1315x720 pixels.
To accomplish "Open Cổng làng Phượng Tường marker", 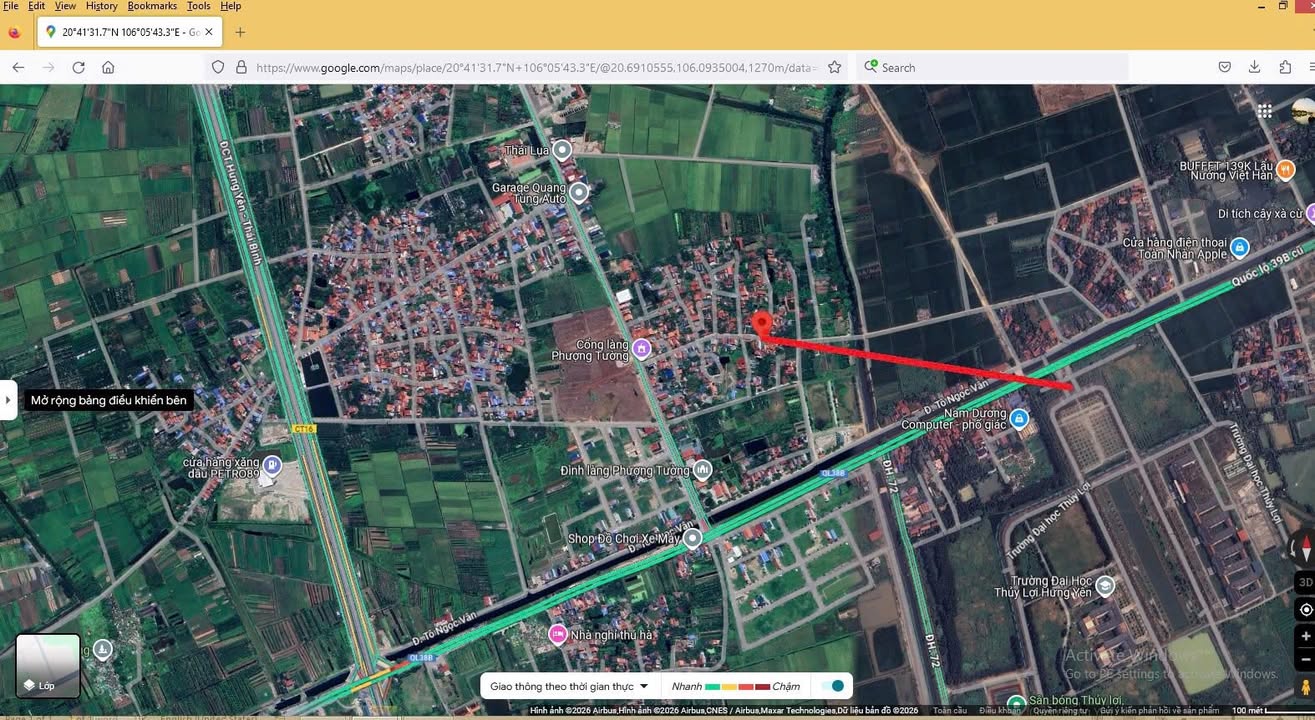I will [642, 347].
